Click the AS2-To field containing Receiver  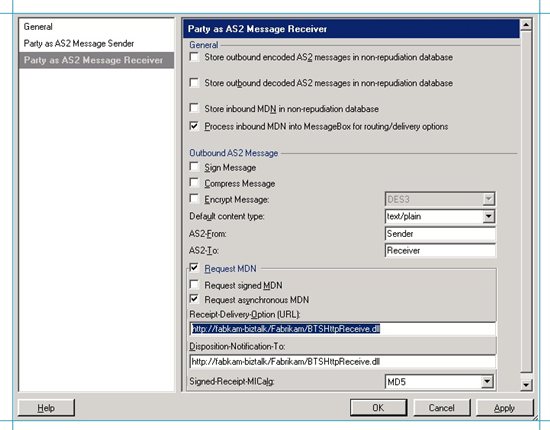tap(440, 250)
